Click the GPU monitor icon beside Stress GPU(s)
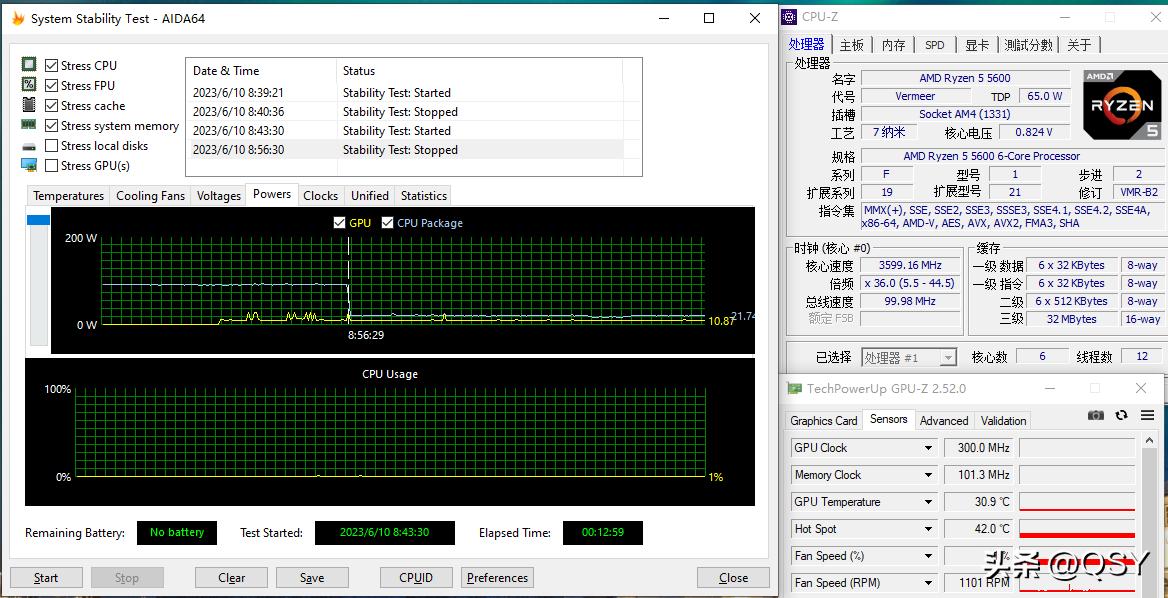 tap(29, 165)
